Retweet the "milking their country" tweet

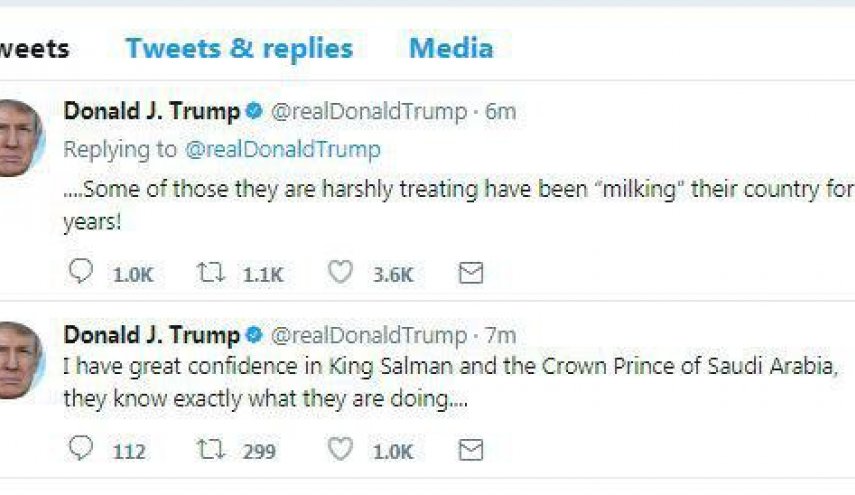point(211,272)
